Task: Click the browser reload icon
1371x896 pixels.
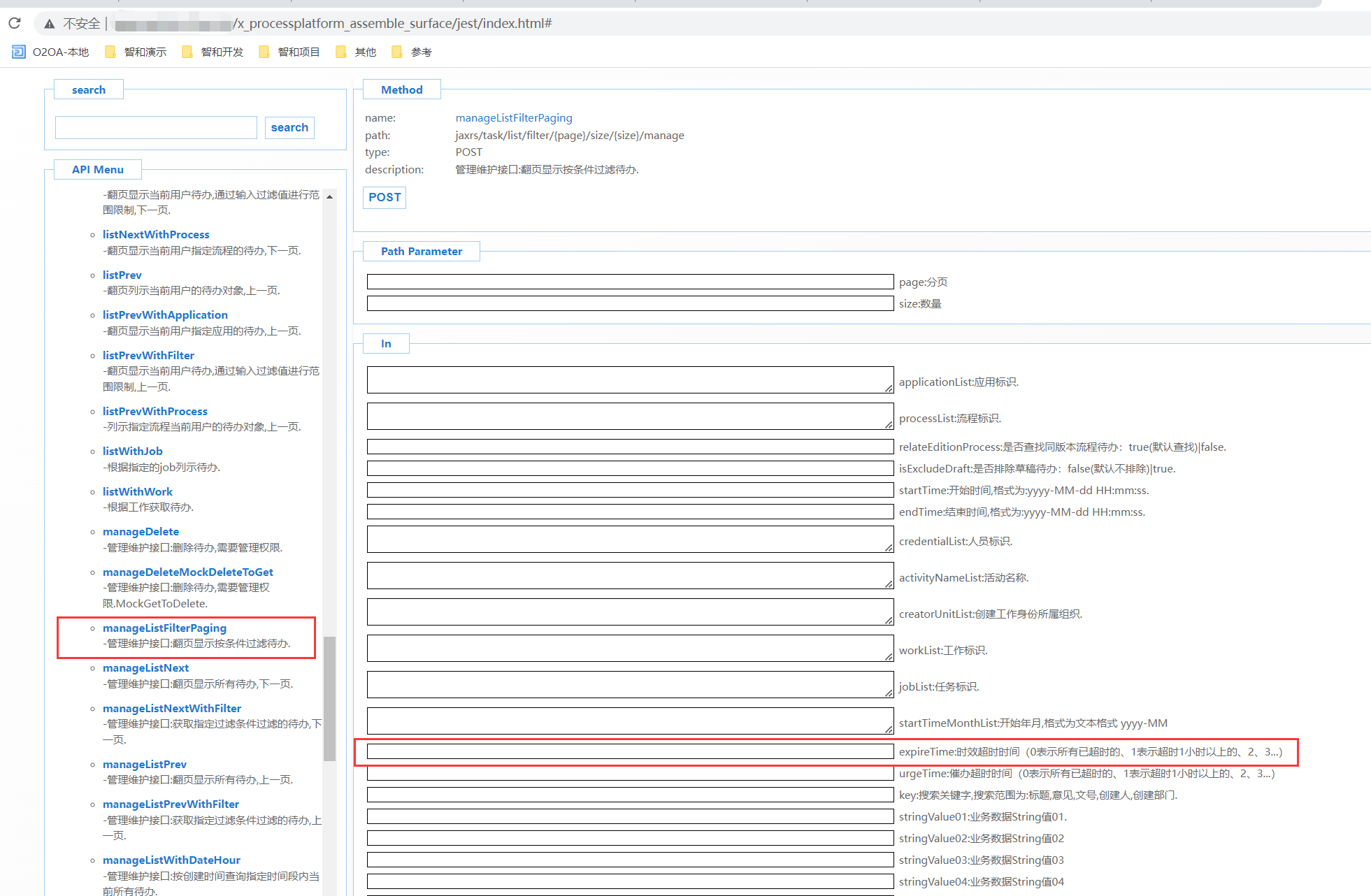Action: pos(15,24)
